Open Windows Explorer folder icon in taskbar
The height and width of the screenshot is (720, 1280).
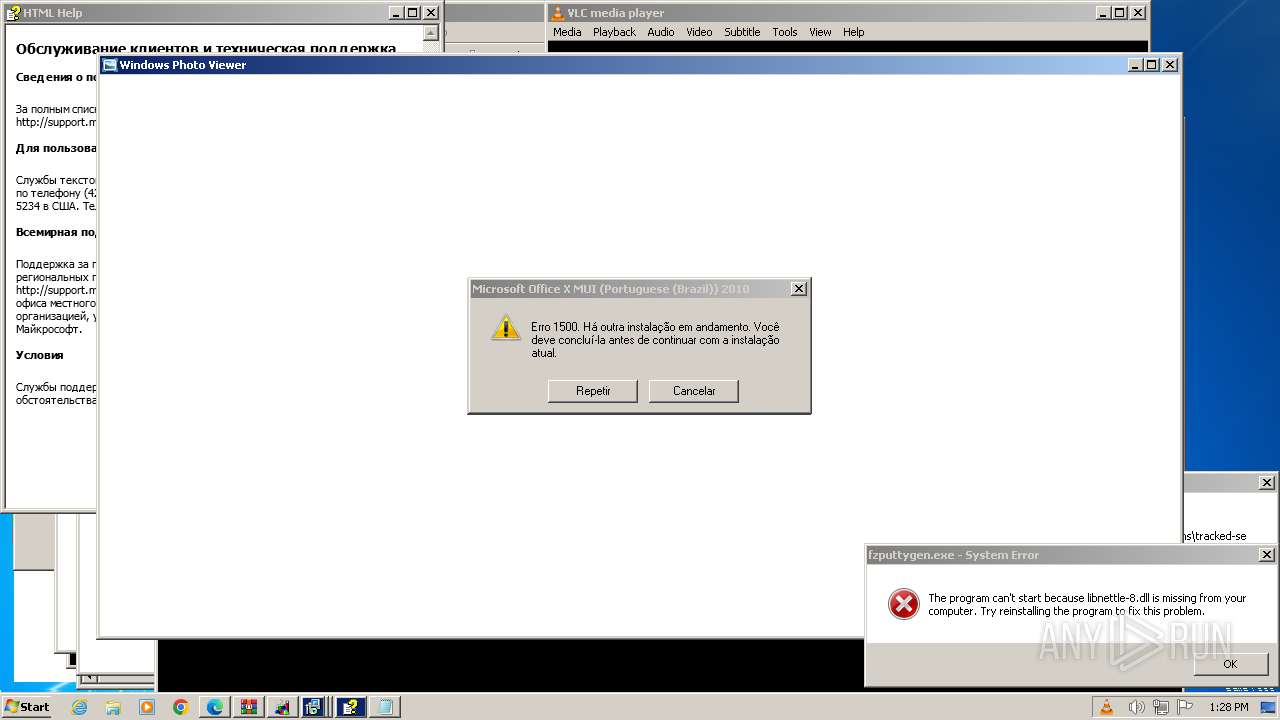tap(113, 707)
